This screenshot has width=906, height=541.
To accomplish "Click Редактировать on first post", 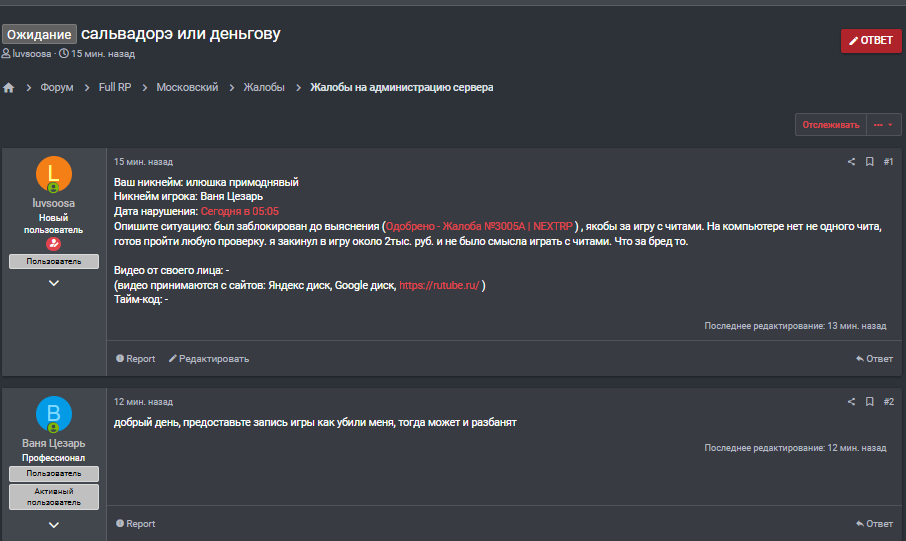I will [208, 358].
